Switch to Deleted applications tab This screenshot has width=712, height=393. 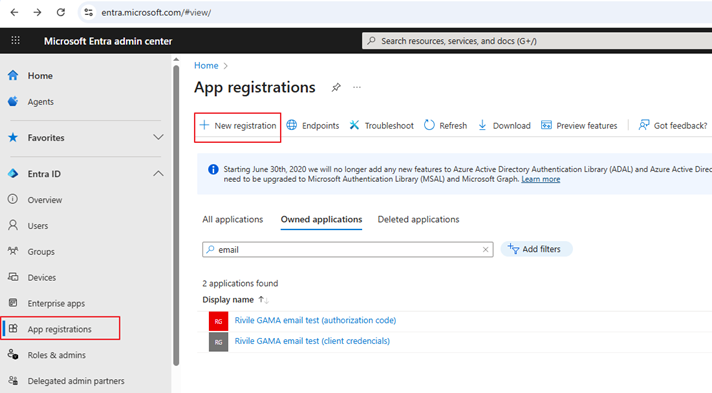tap(418, 219)
